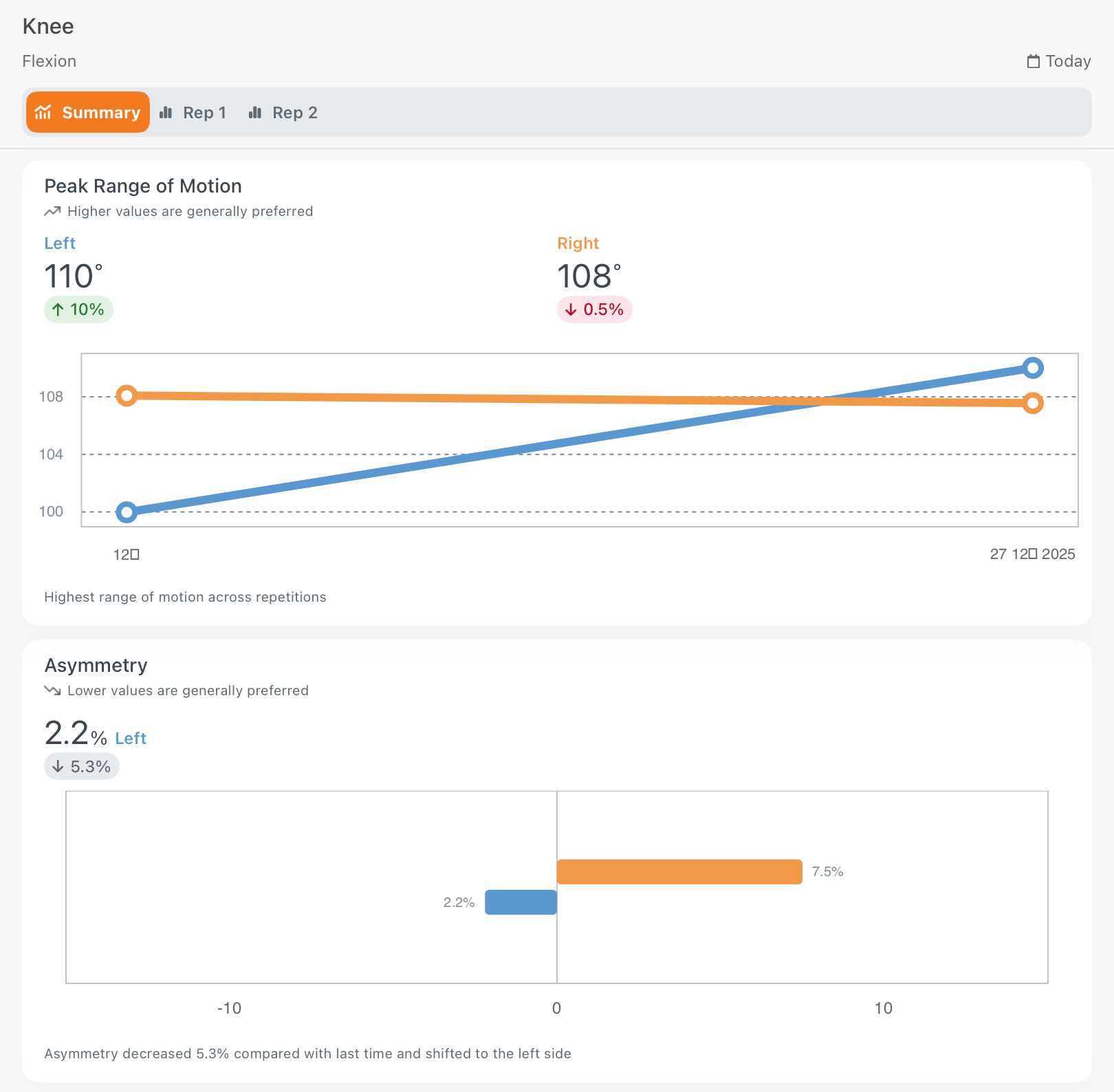Viewport: 1114px width, 1092px height.
Task: Click the grey 5.3% decrease badge
Action: (82, 766)
